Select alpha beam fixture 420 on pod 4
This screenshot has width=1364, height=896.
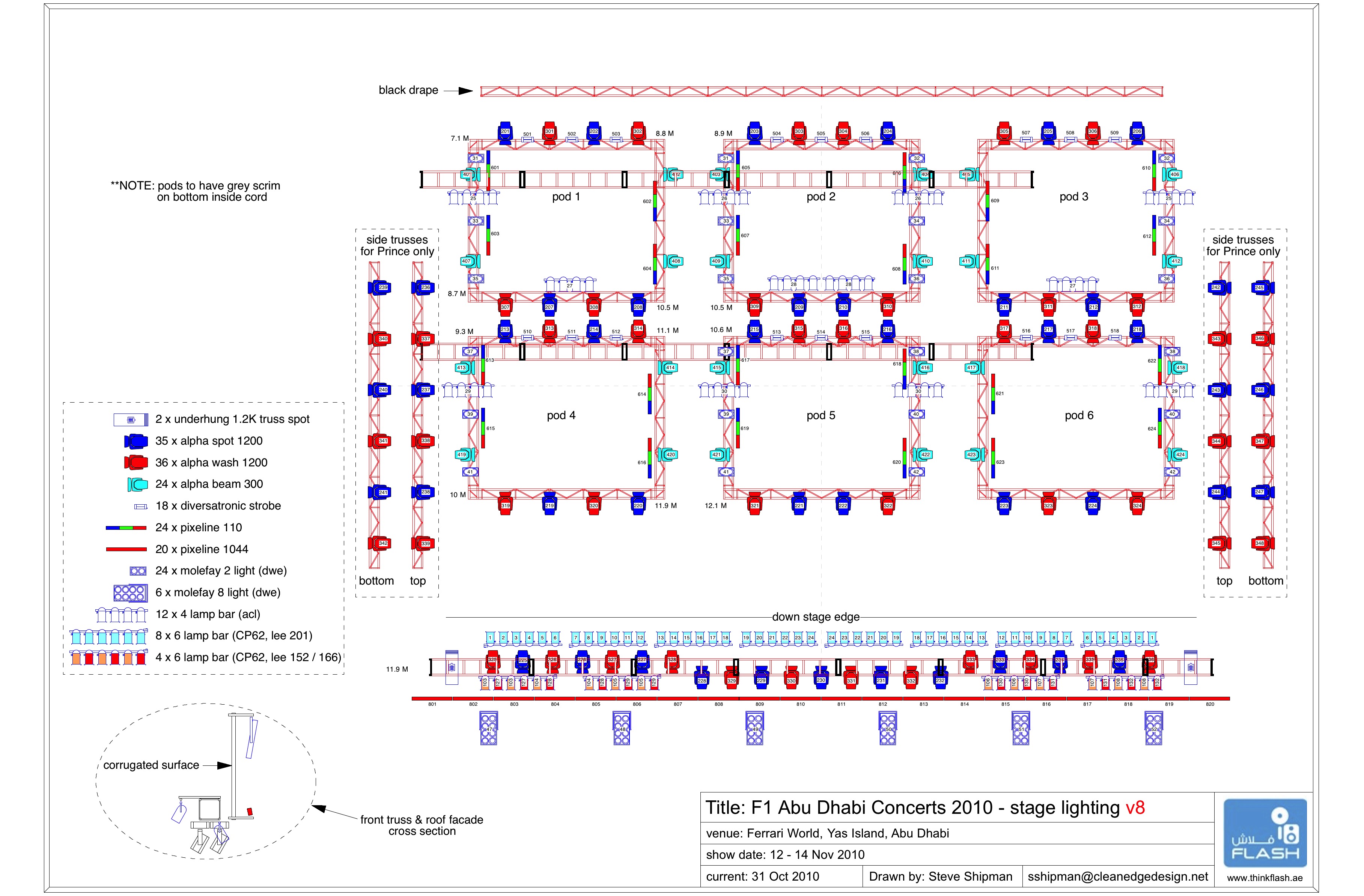[668, 455]
